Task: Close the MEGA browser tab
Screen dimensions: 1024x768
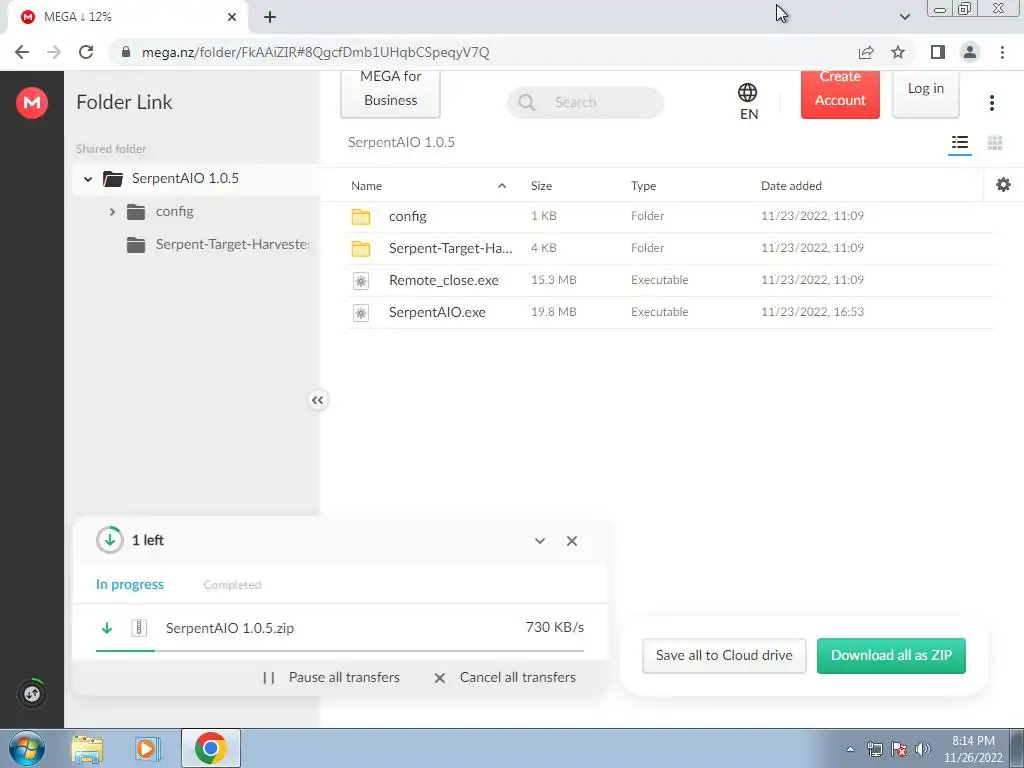Action: (x=232, y=17)
